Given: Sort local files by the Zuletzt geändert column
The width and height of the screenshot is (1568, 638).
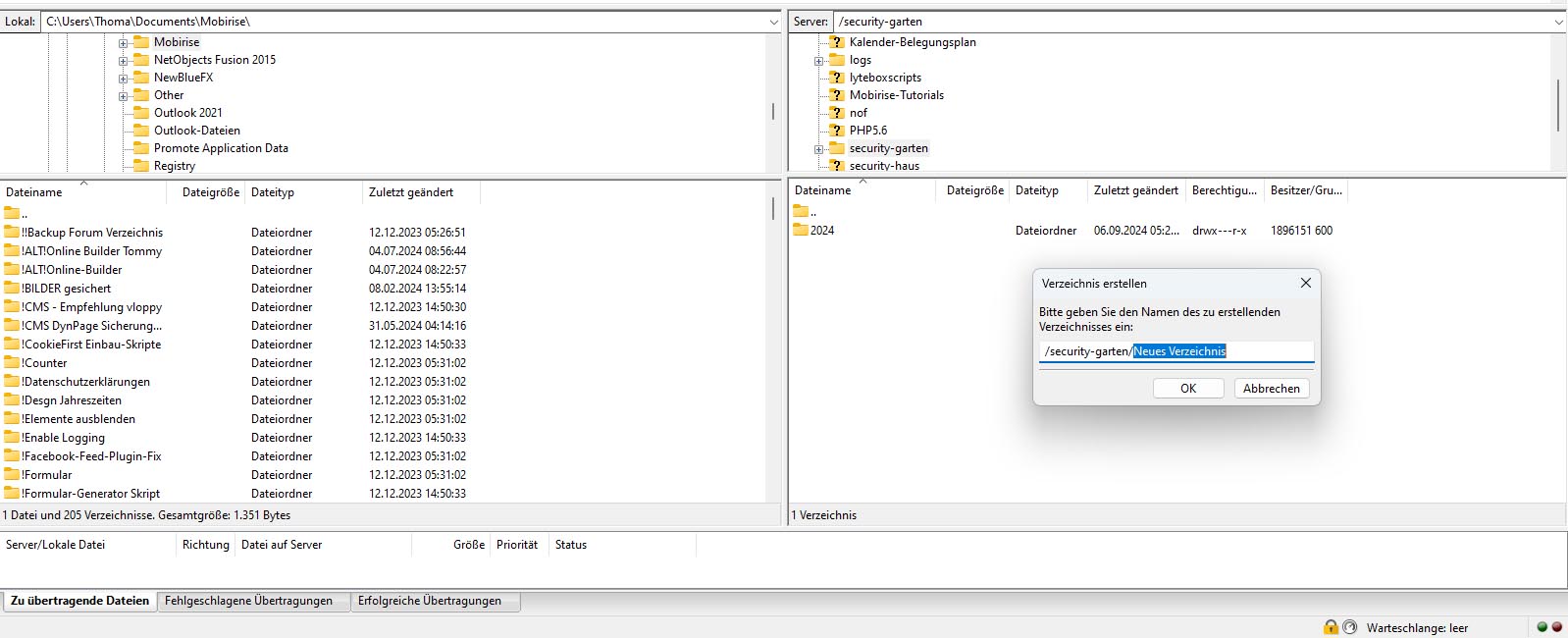Looking at the screenshot, I should [x=422, y=192].
